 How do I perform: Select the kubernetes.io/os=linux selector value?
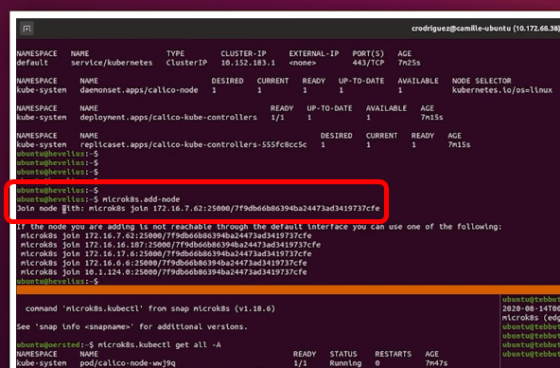pos(502,90)
